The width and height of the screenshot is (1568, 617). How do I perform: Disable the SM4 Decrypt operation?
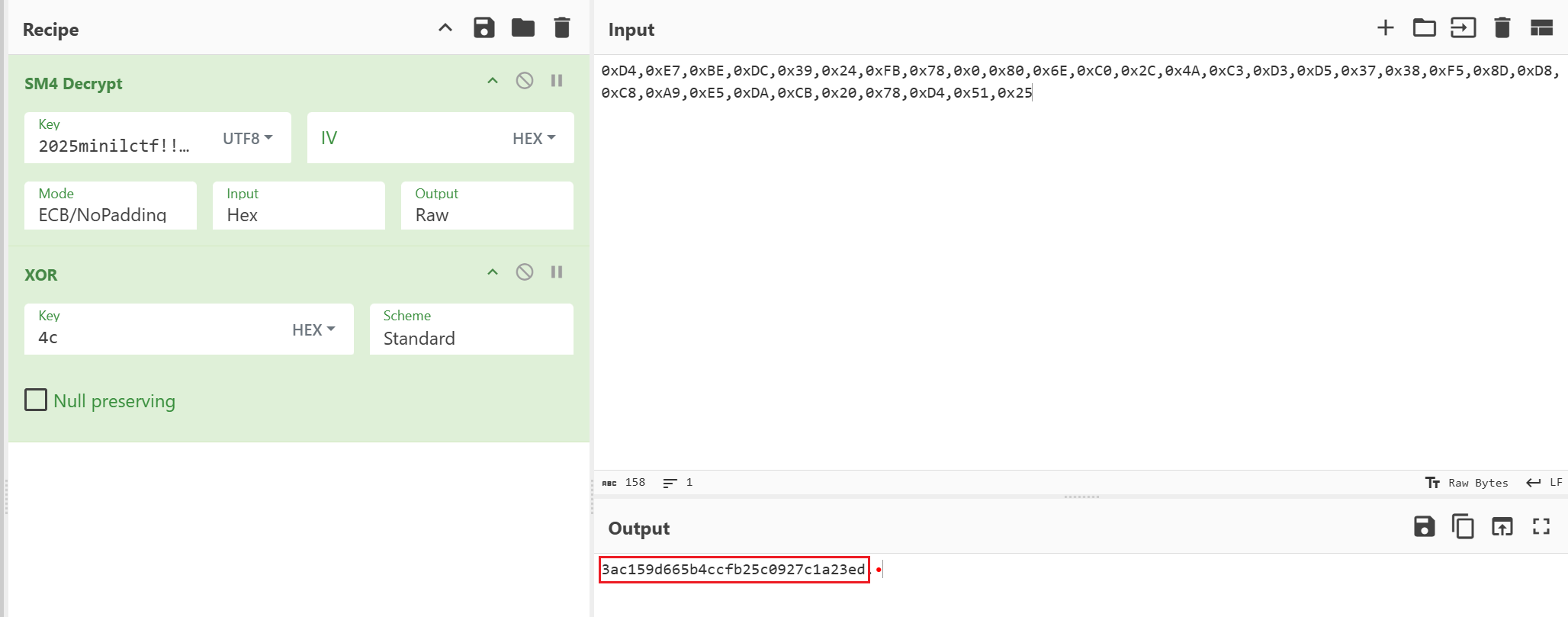tap(525, 81)
